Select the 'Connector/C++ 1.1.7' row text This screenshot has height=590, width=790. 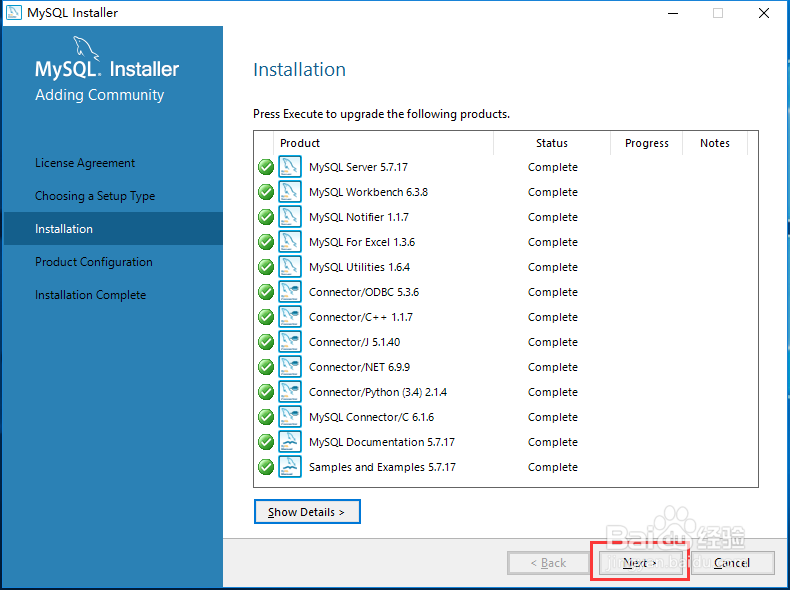point(361,317)
